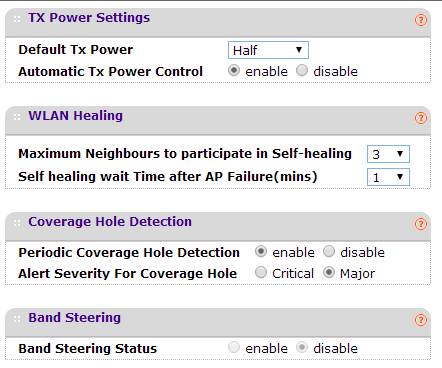Set alert severity to Critical
Screen dimensions: 442x368
click(261, 272)
